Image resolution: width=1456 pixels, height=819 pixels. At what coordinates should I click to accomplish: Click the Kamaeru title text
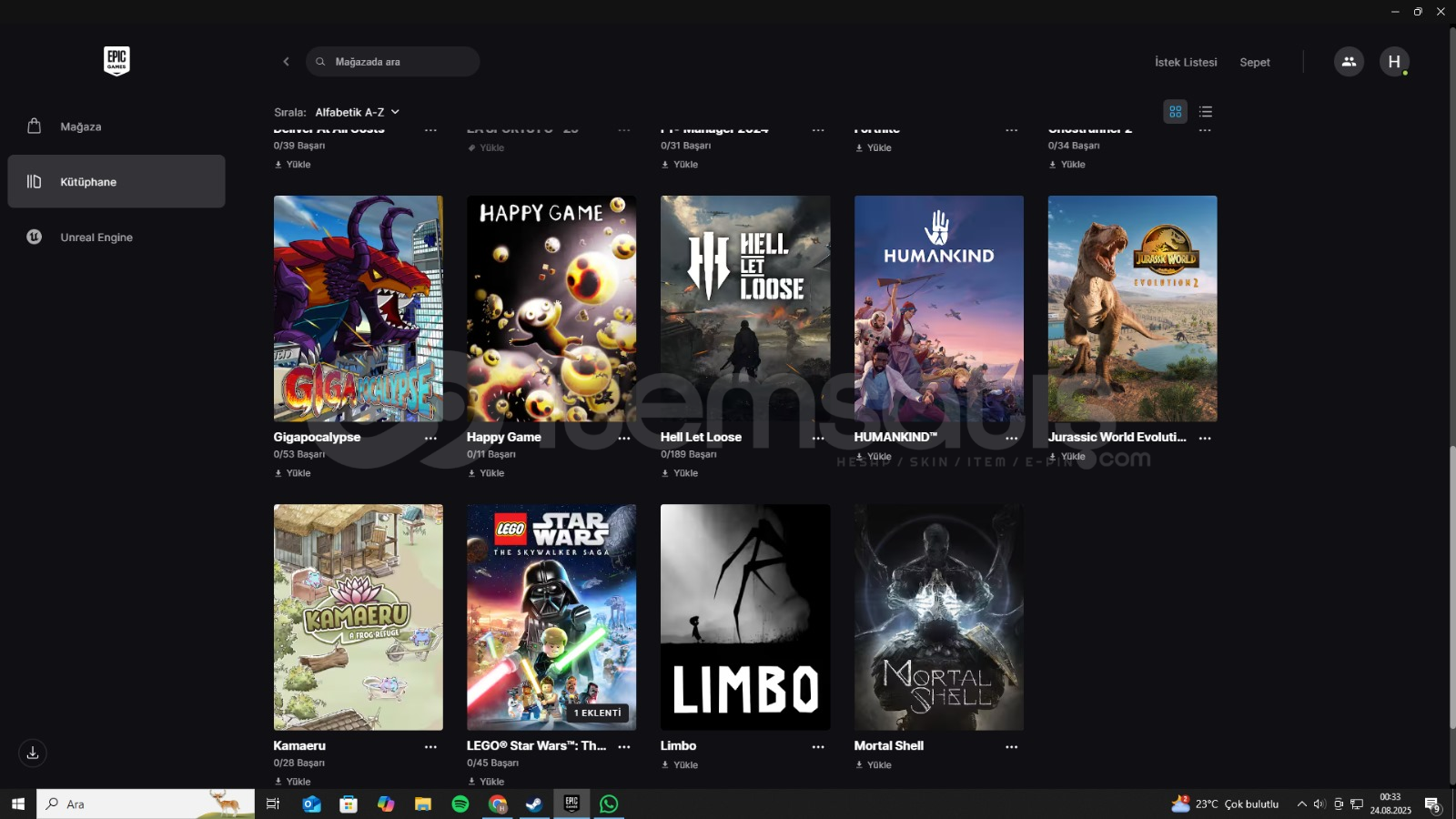click(x=299, y=745)
